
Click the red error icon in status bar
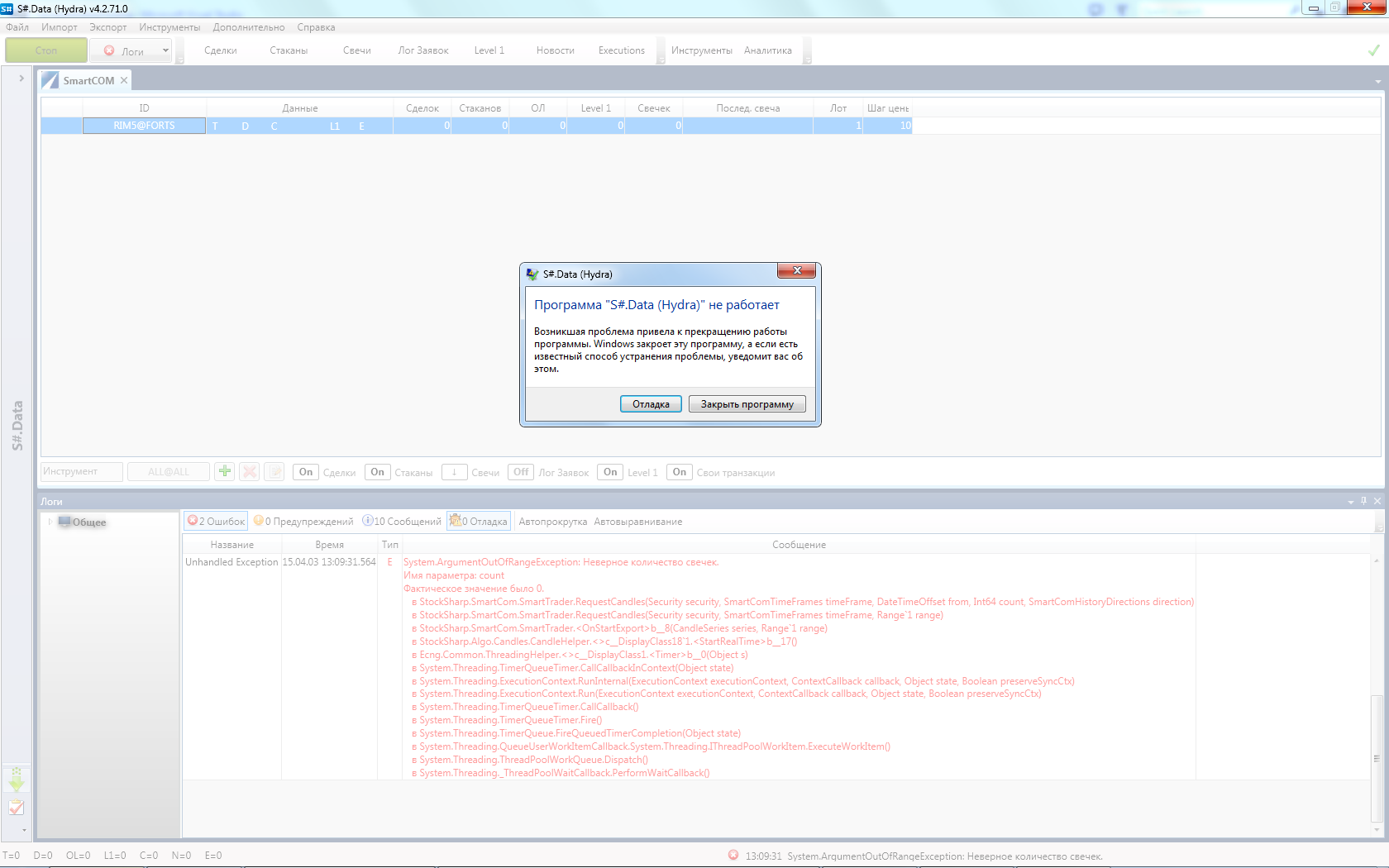click(x=733, y=856)
